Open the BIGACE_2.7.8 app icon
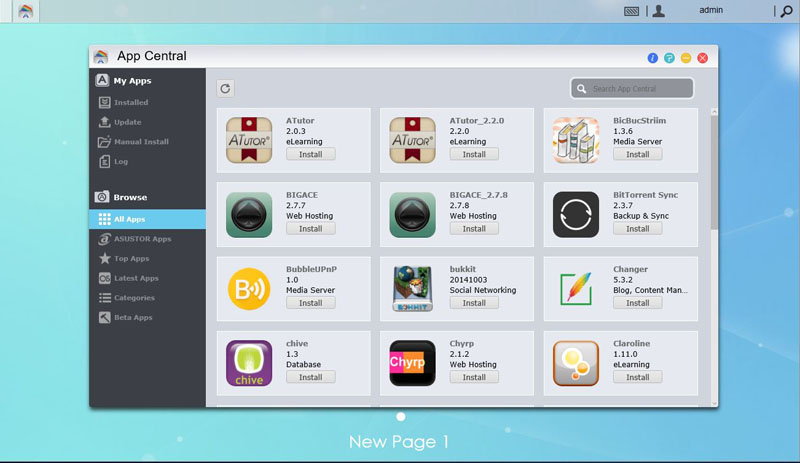The image size is (800, 463). point(412,214)
